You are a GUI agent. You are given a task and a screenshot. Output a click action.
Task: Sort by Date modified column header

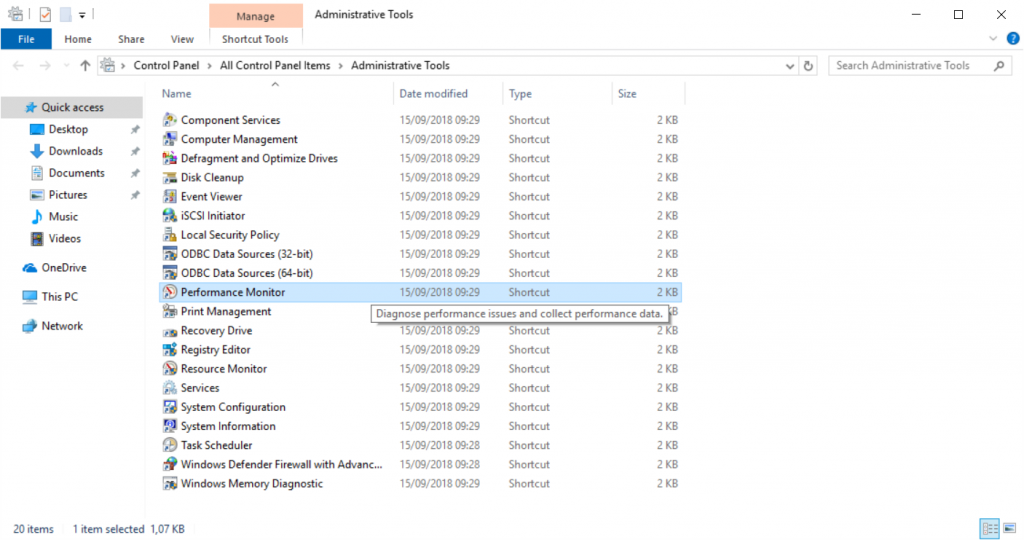pos(448,93)
